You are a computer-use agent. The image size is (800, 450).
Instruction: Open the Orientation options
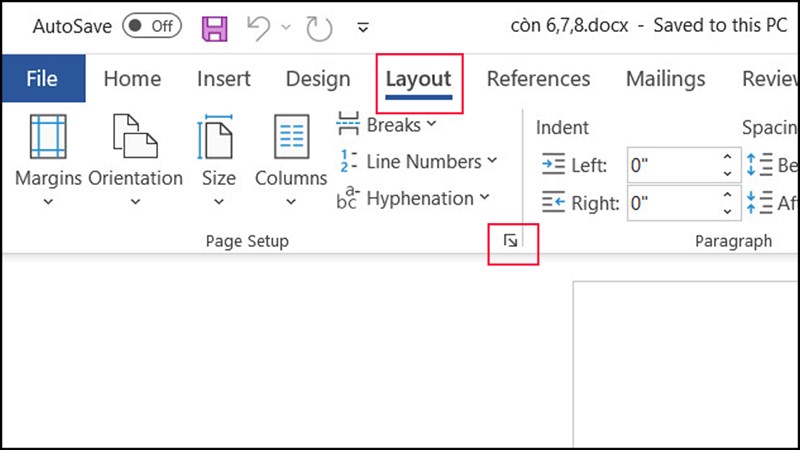[x=135, y=160]
